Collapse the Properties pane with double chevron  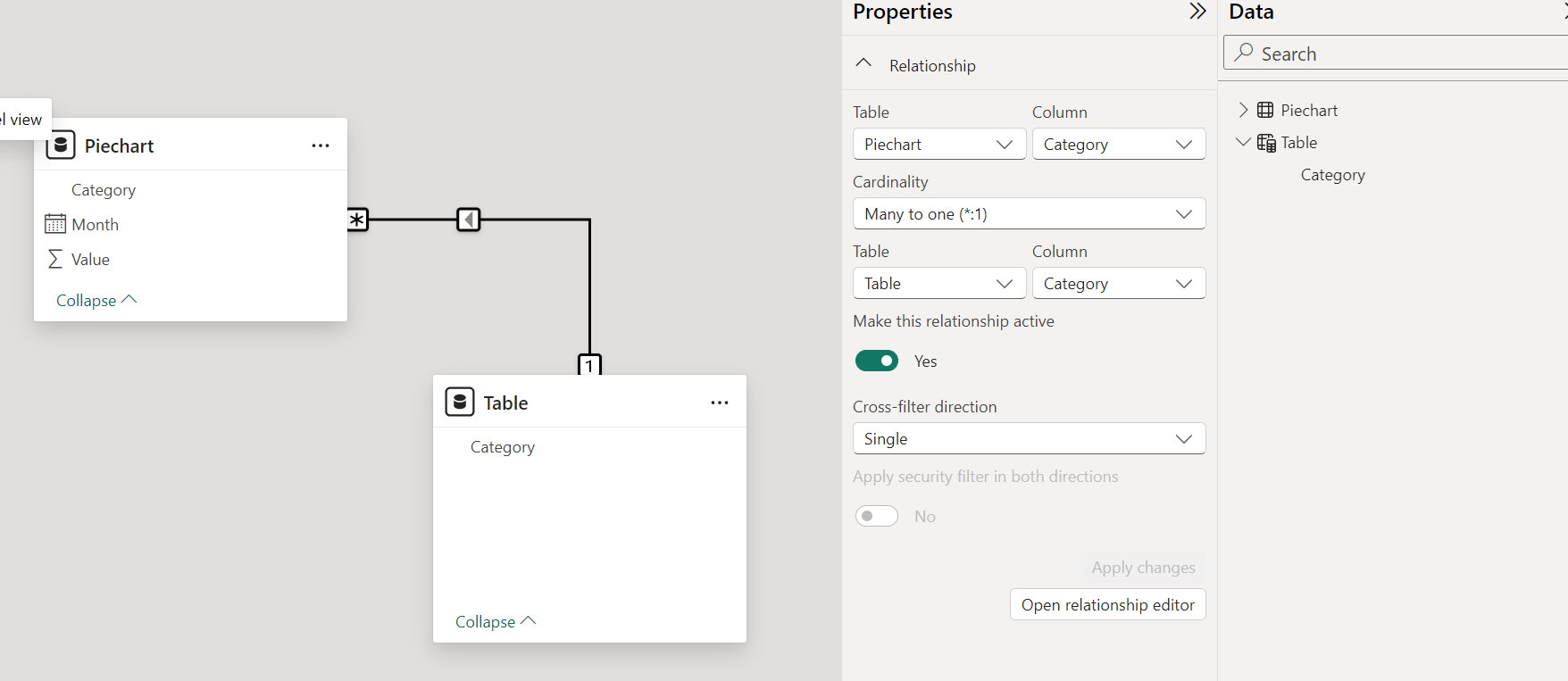pyautogui.click(x=1197, y=11)
